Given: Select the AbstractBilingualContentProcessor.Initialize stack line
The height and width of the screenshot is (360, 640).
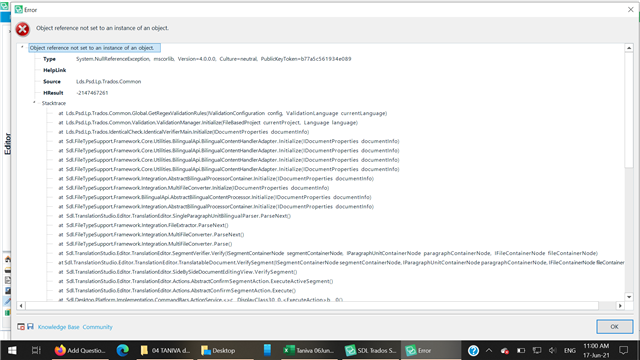Looking at the screenshot, I should 215,197.
